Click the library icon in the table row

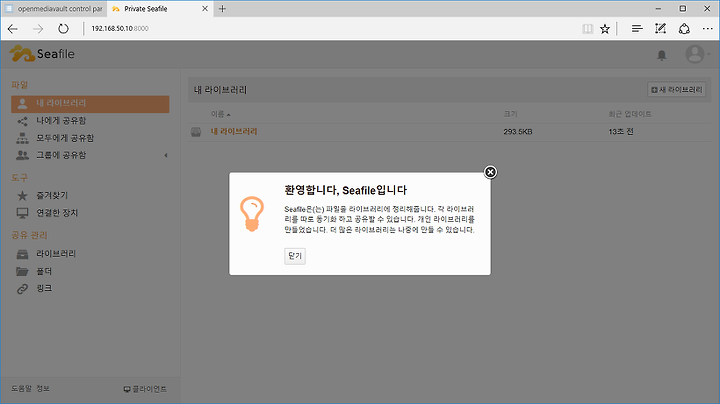click(196, 132)
